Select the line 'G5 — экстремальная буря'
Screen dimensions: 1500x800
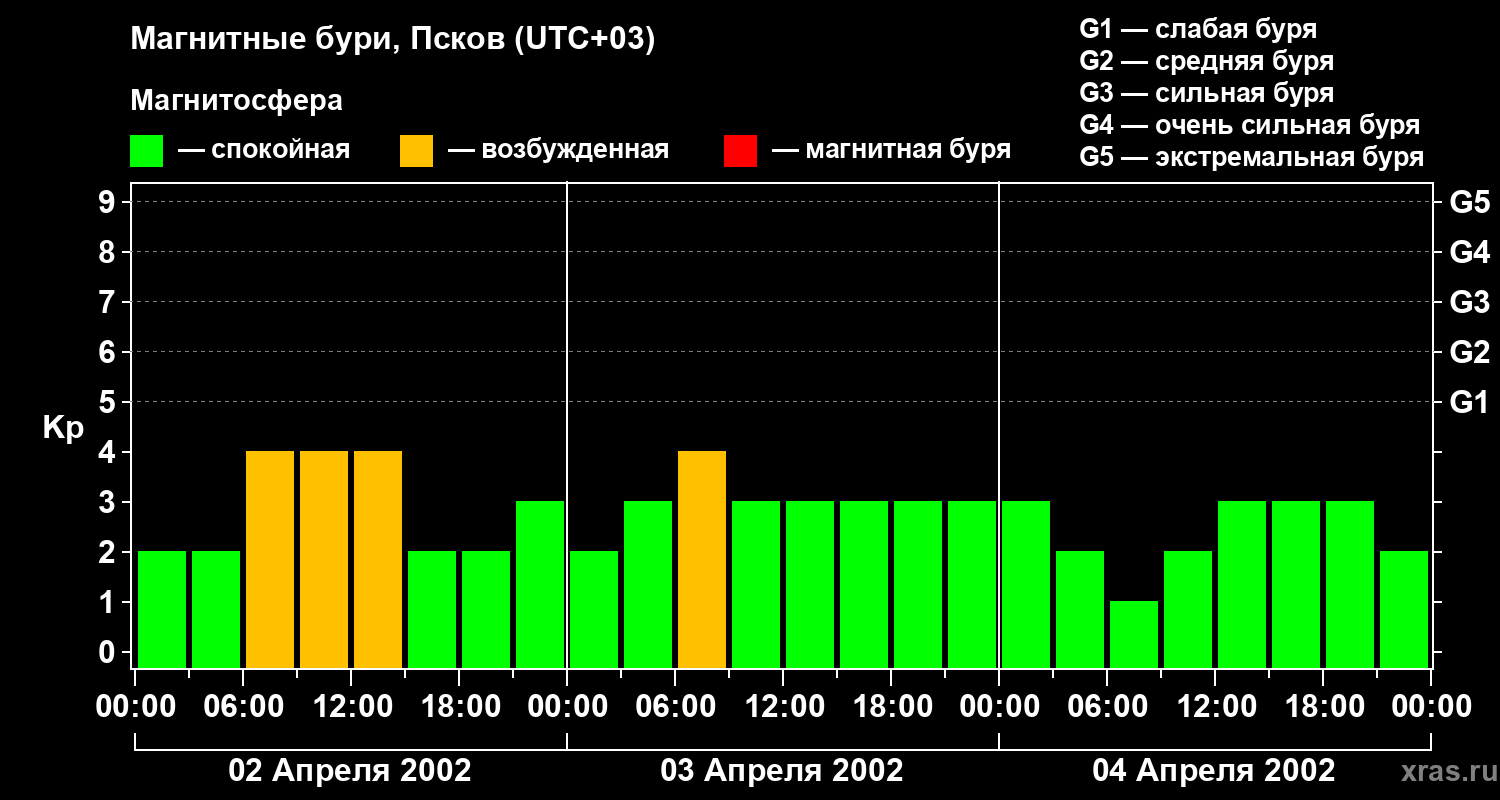point(1252,158)
